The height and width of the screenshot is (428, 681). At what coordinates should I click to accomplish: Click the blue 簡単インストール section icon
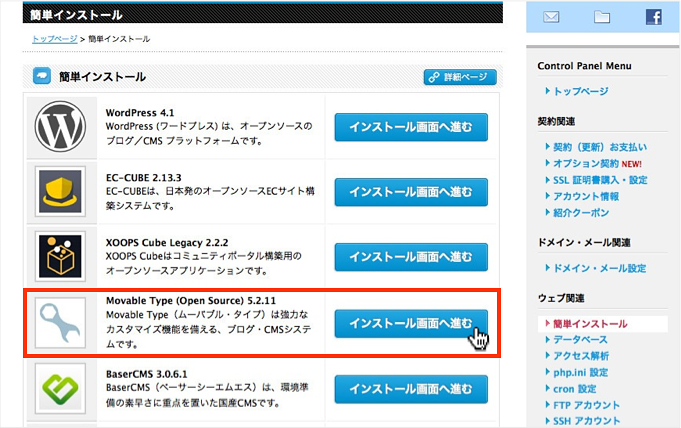[x=42, y=76]
